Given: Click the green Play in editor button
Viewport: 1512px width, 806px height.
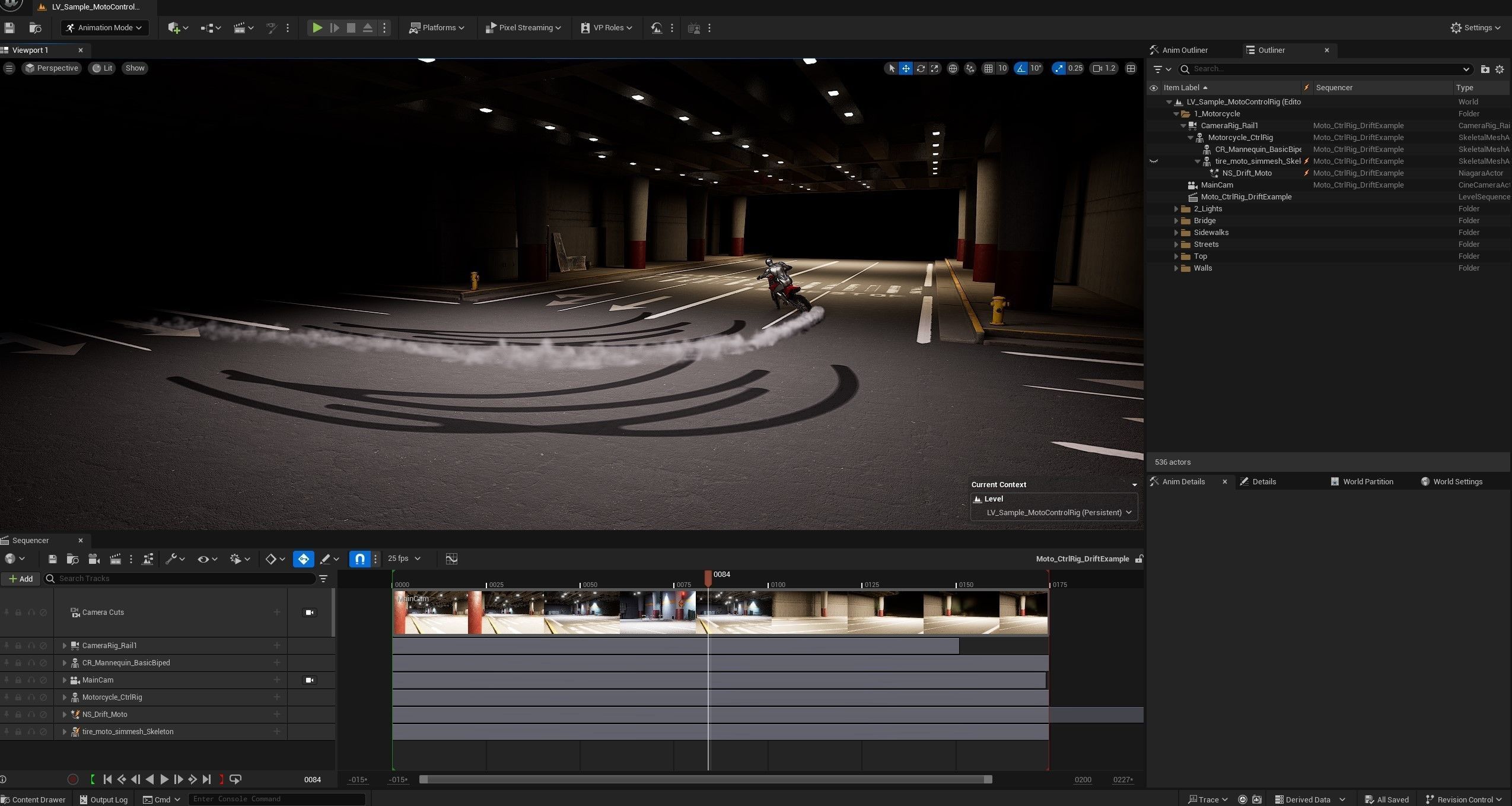Looking at the screenshot, I should coord(317,28).
